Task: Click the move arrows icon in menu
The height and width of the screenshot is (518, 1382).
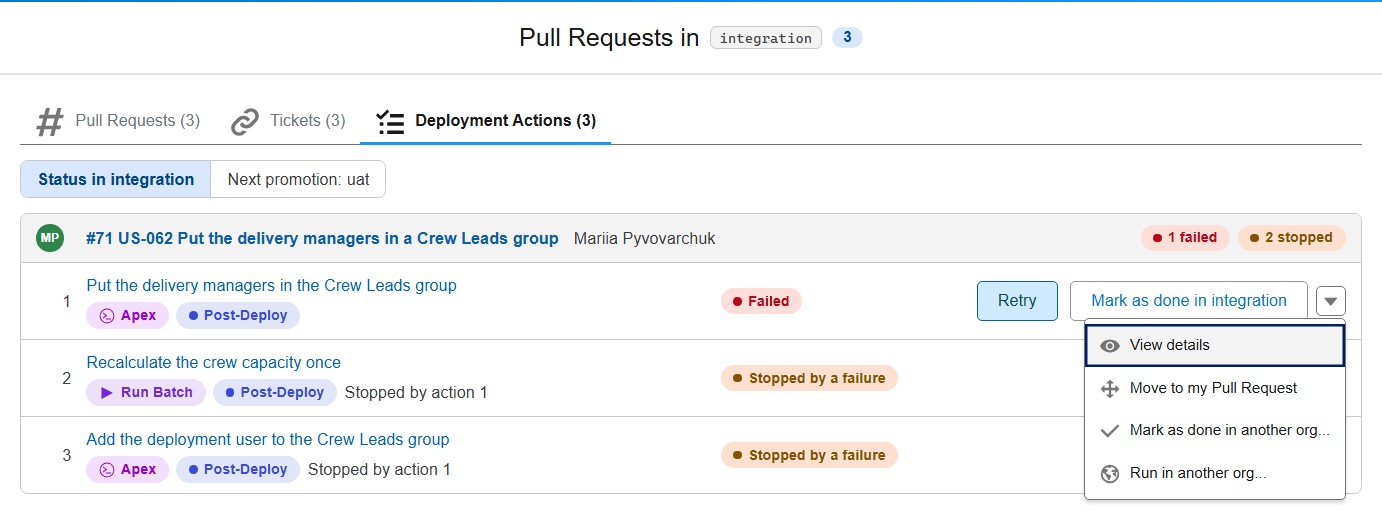Action: coord(1109,389)
